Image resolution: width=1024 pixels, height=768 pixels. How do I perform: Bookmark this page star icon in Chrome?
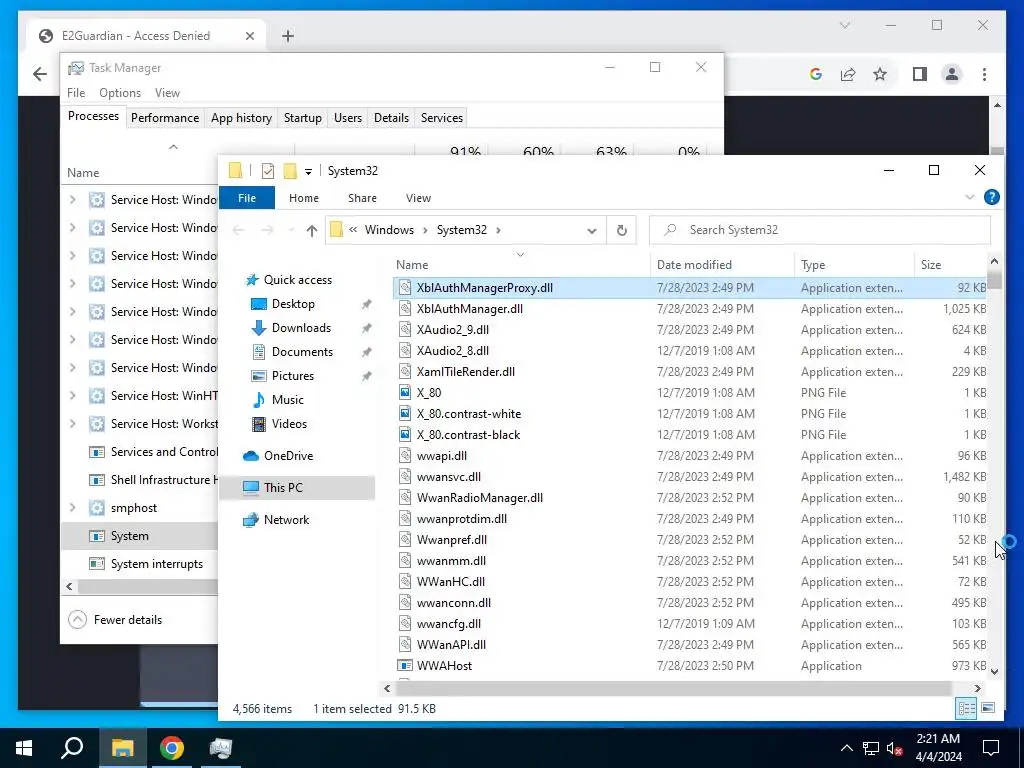[880, 74]
